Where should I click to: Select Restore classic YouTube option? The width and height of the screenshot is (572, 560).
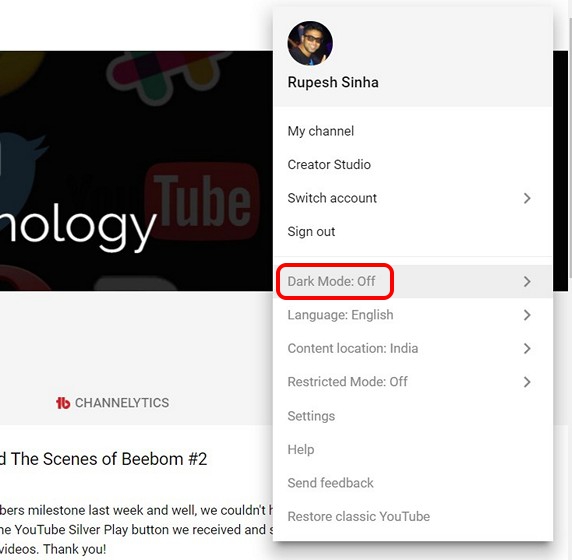click(413, 517)
